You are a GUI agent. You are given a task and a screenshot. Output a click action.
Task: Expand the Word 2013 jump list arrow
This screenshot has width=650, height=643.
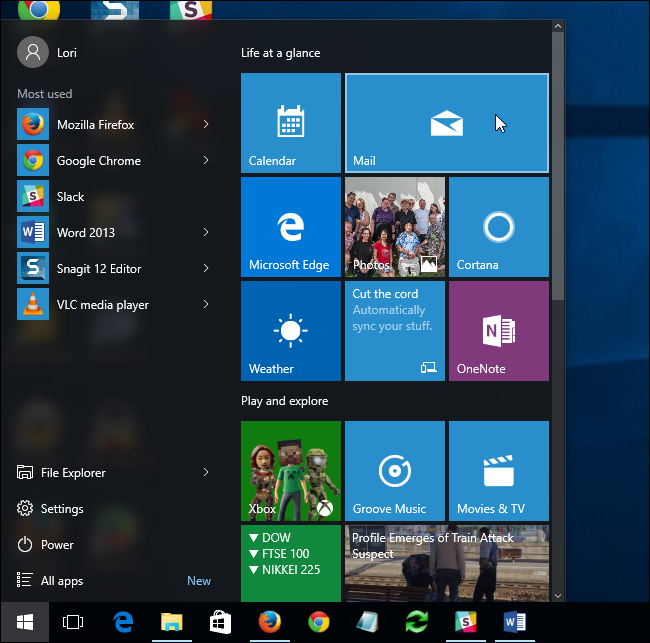click(x=206, y=233)
